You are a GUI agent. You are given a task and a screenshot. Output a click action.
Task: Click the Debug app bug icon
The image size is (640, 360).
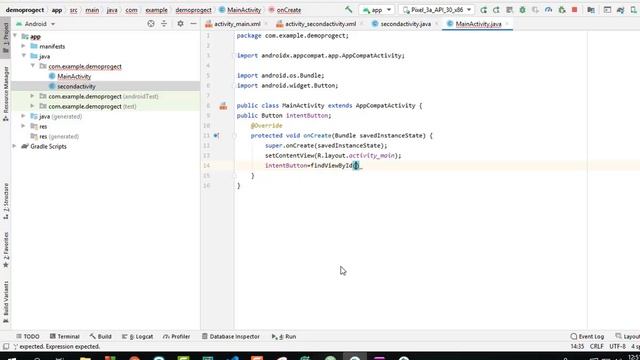tap(522, 9)
